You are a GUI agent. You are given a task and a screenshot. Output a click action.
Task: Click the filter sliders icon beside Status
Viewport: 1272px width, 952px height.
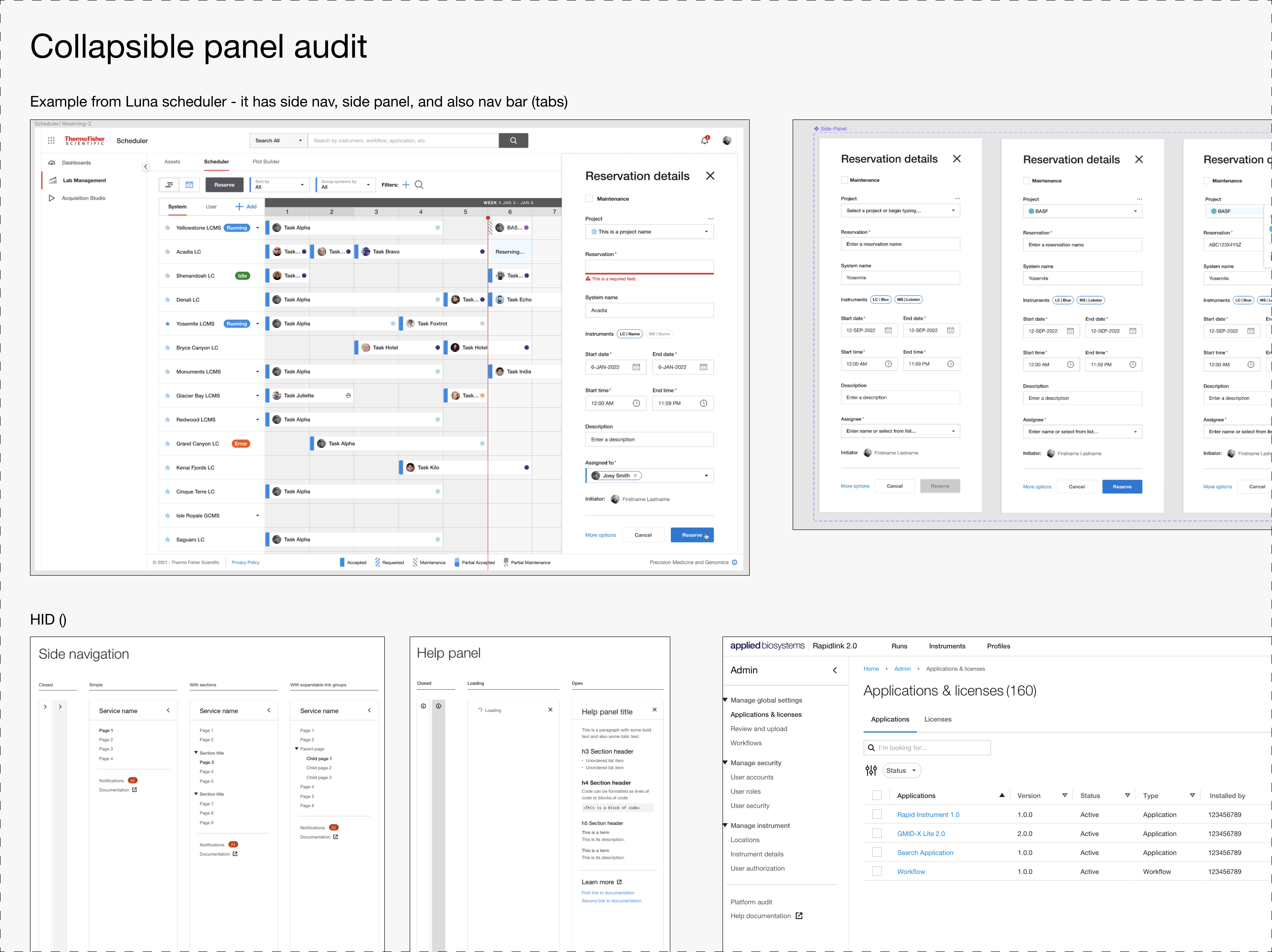[x=871, y=770]
